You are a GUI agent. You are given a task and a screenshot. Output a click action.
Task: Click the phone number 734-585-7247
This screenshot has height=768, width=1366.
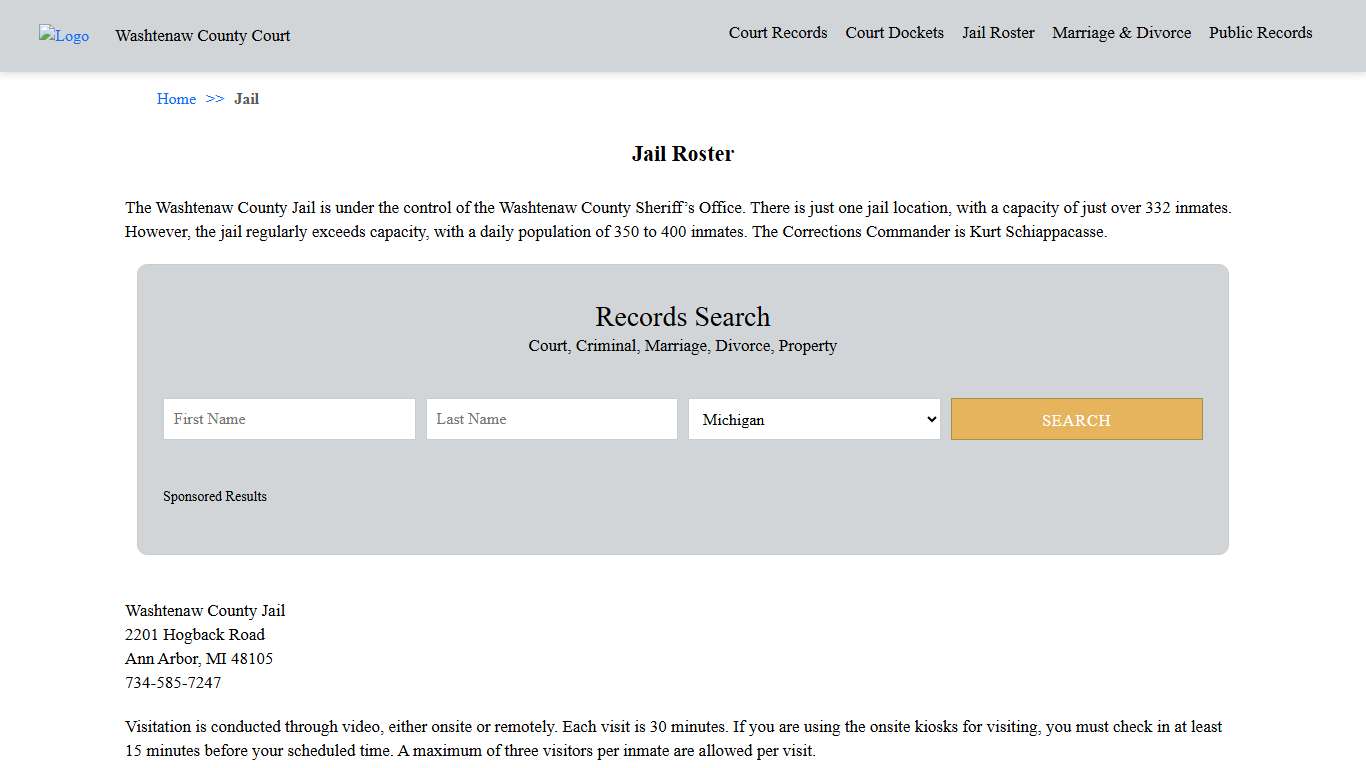173,683
